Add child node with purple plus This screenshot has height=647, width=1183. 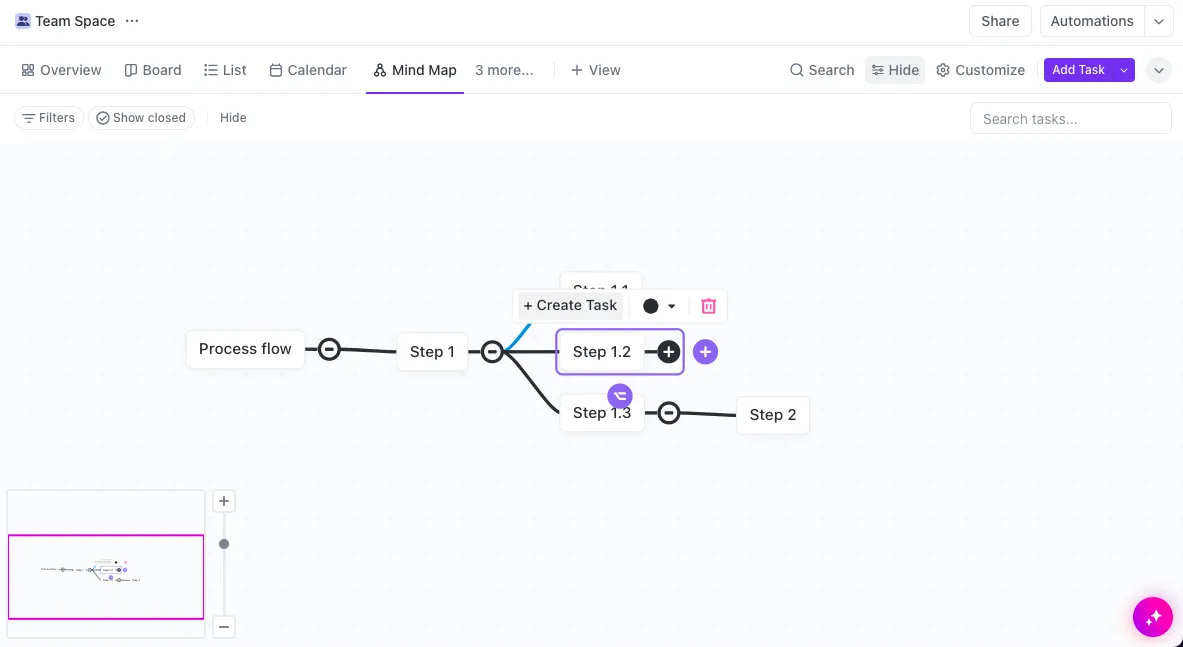pyautogui.click(x=705, y=351)
